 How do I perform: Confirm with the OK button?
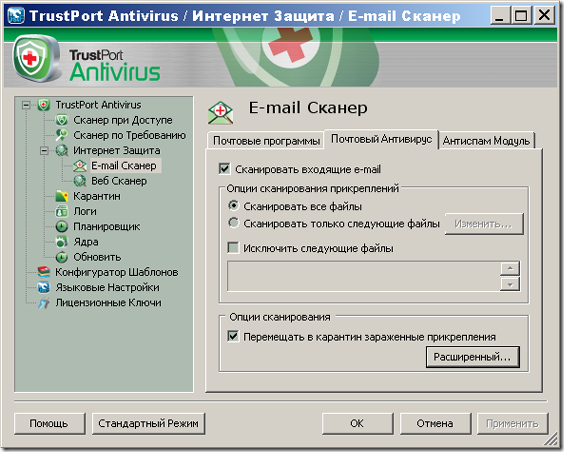click(358, 424)
